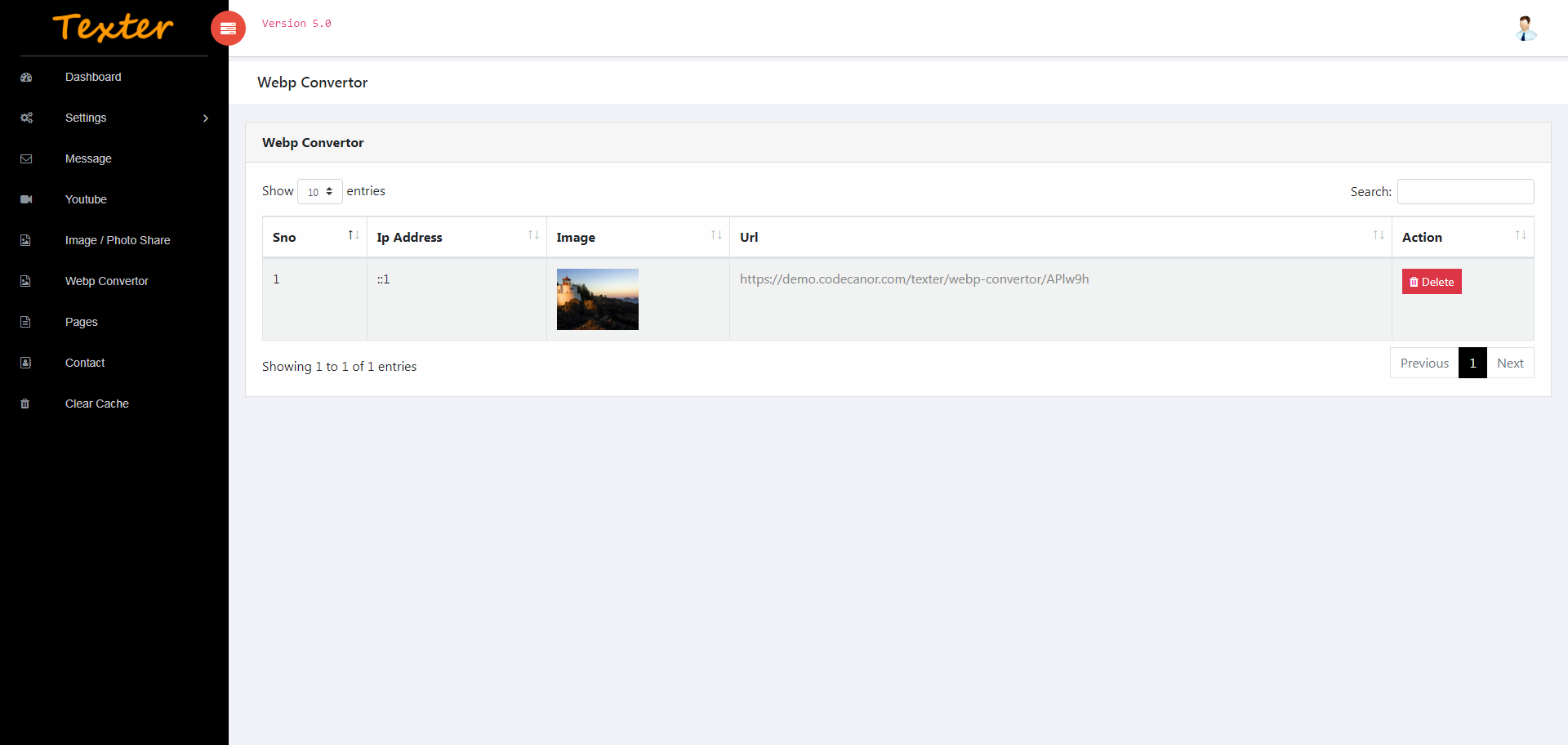Click the Settings gears icon
The image size is (1568, 745).
coord(26,118)
